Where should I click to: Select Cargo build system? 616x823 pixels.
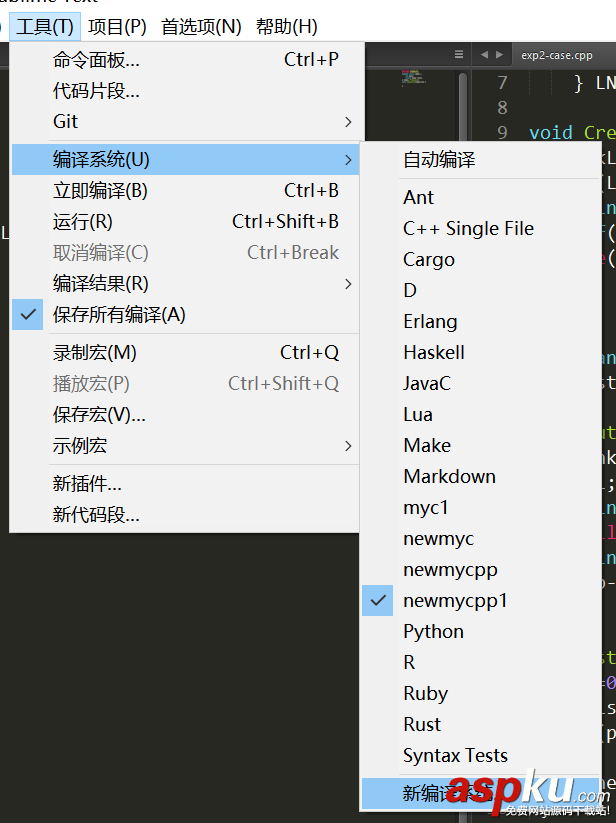[x=481, y=259]
